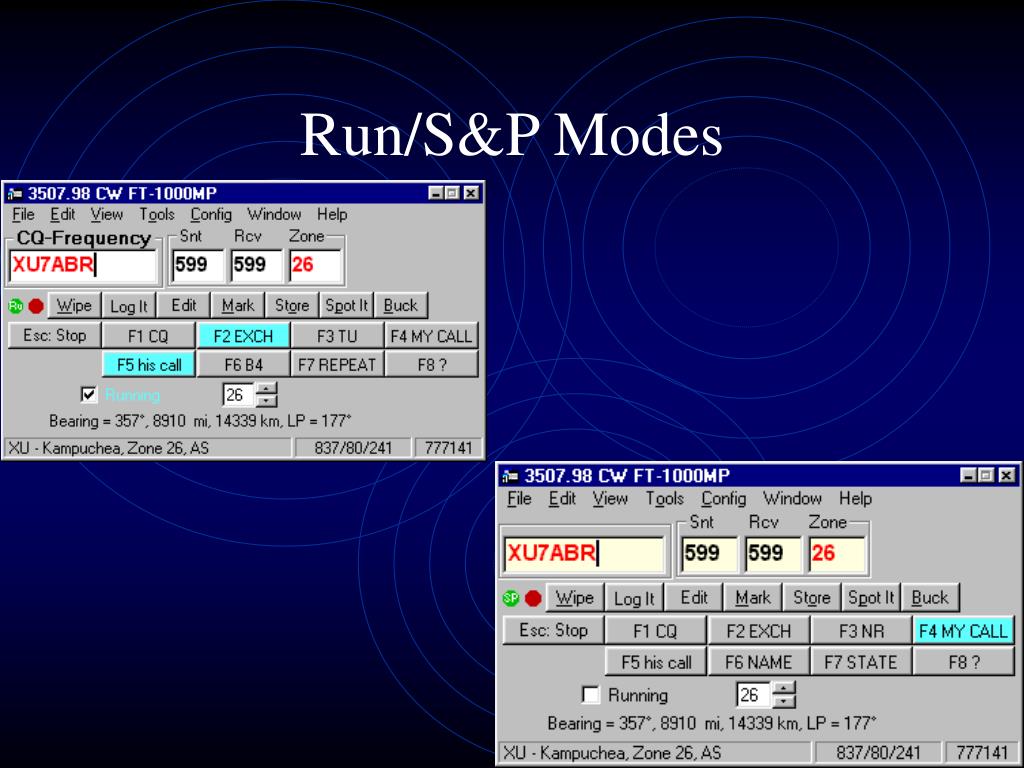Screen dimensions: 1024x768
Task: Click the CQ-Frequency callsign field showing XU7ABR
Action: [83, 265]
